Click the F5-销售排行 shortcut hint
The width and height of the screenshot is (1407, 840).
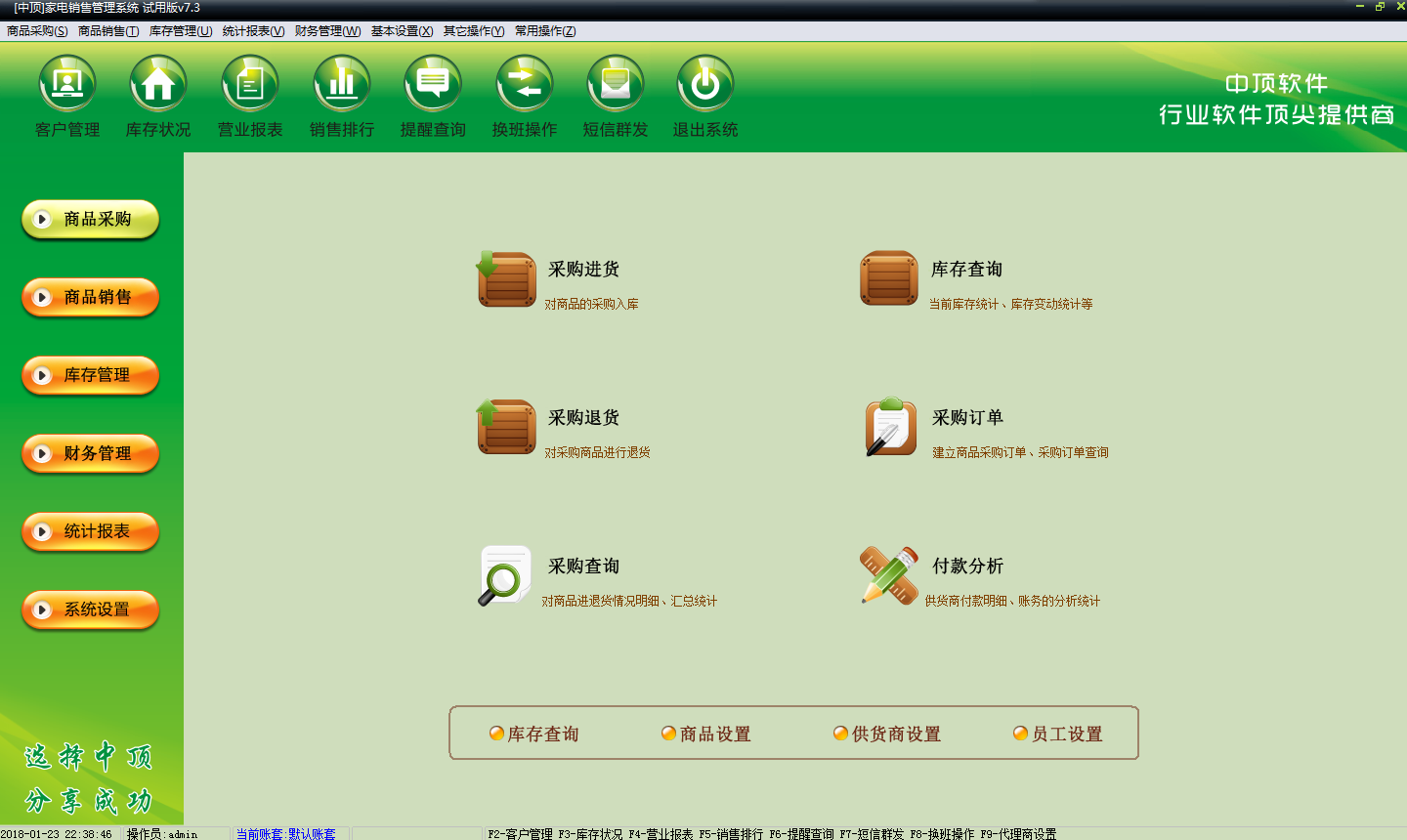(731, 833)
